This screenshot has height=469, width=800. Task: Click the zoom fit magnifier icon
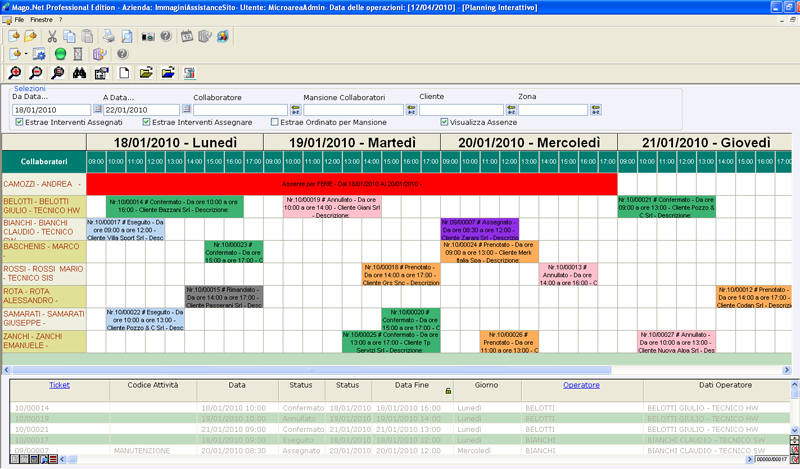(58, 73)
